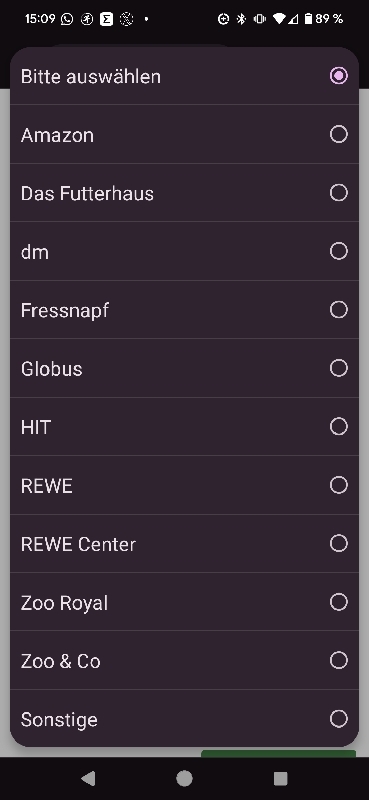Image resolution: width=369 pixels, height=800 pixels.
Task: Select the Amazon radio button
Action: 338,135
